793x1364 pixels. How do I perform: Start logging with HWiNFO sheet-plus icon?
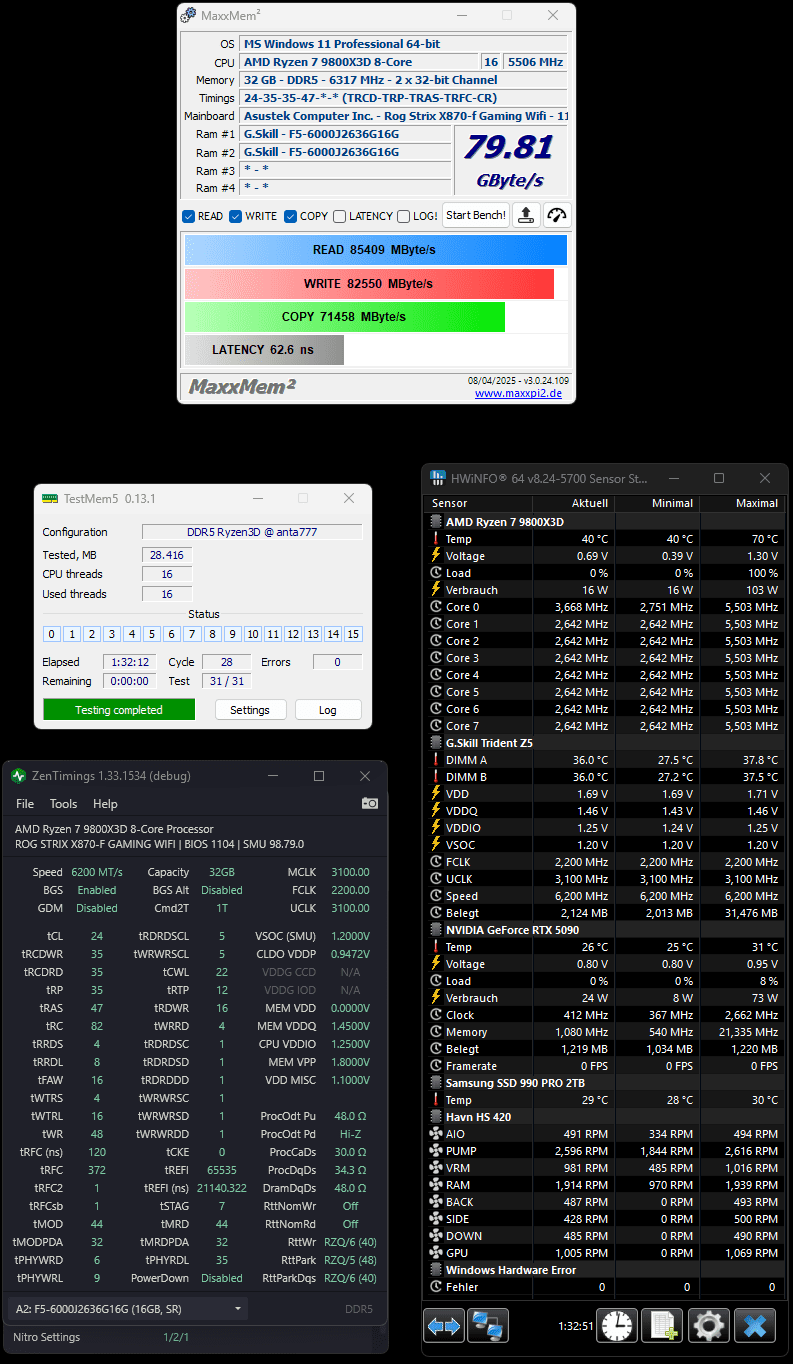[x=662, y=1326]
